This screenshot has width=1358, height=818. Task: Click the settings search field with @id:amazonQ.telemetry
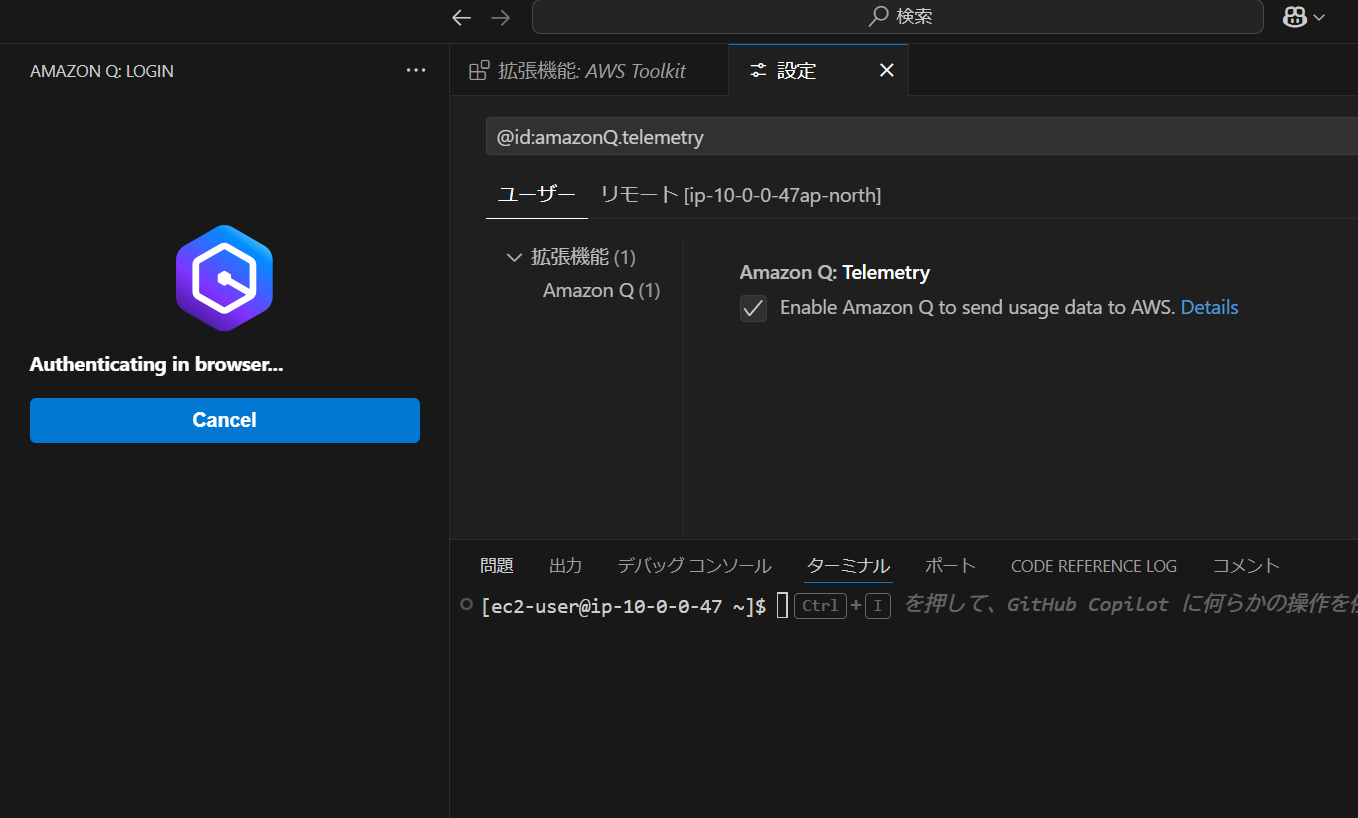(920, 137)
